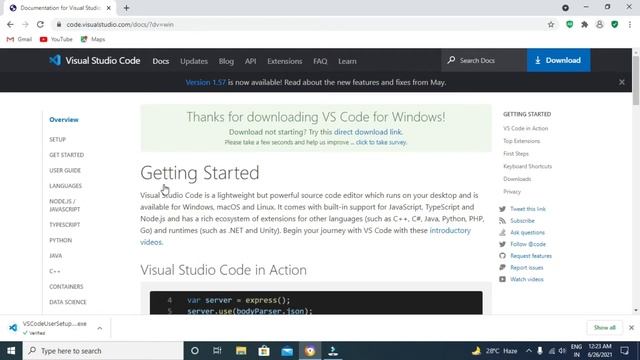Expand JAVA section in sidebar
640x360 pixels.
click(56, 256)
